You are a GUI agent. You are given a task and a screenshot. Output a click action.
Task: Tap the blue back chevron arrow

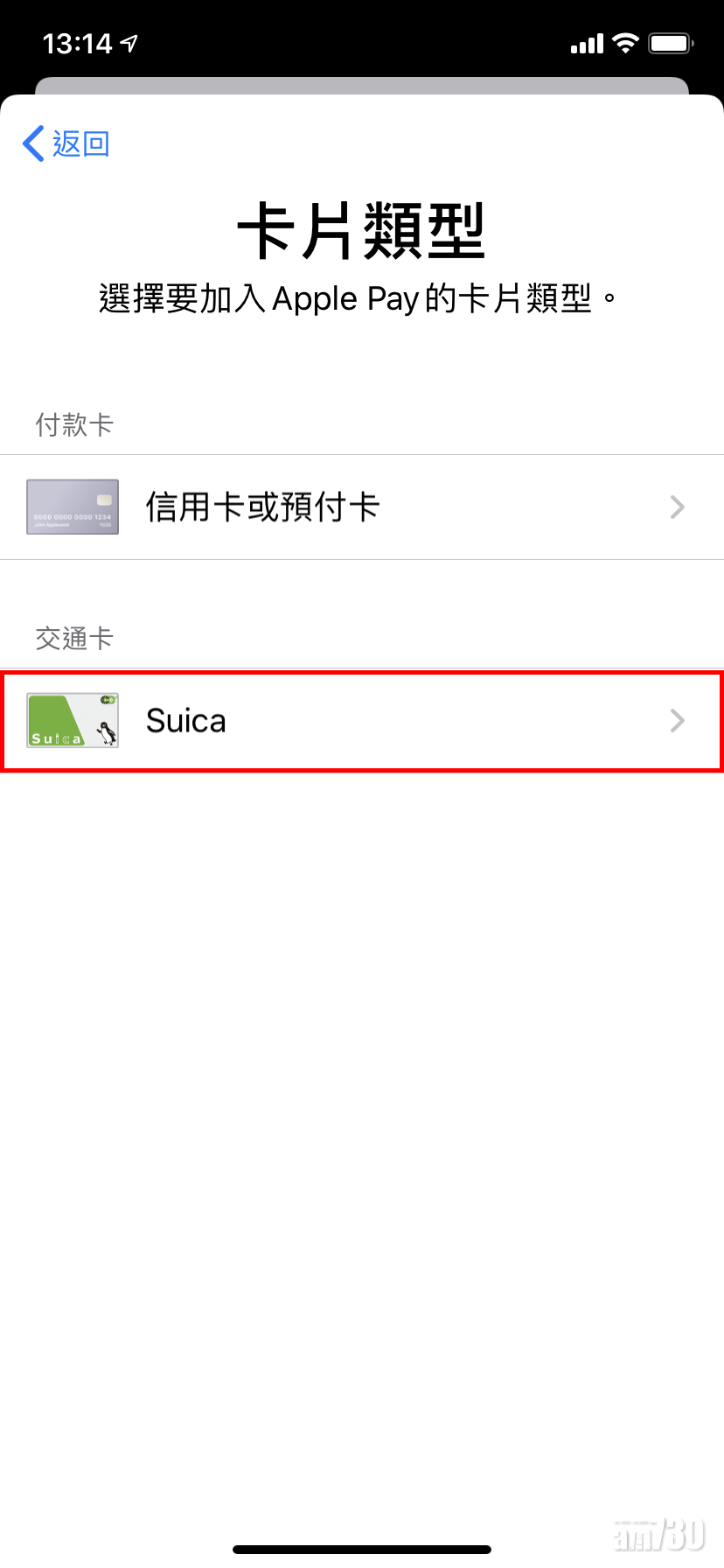(33, 143)
